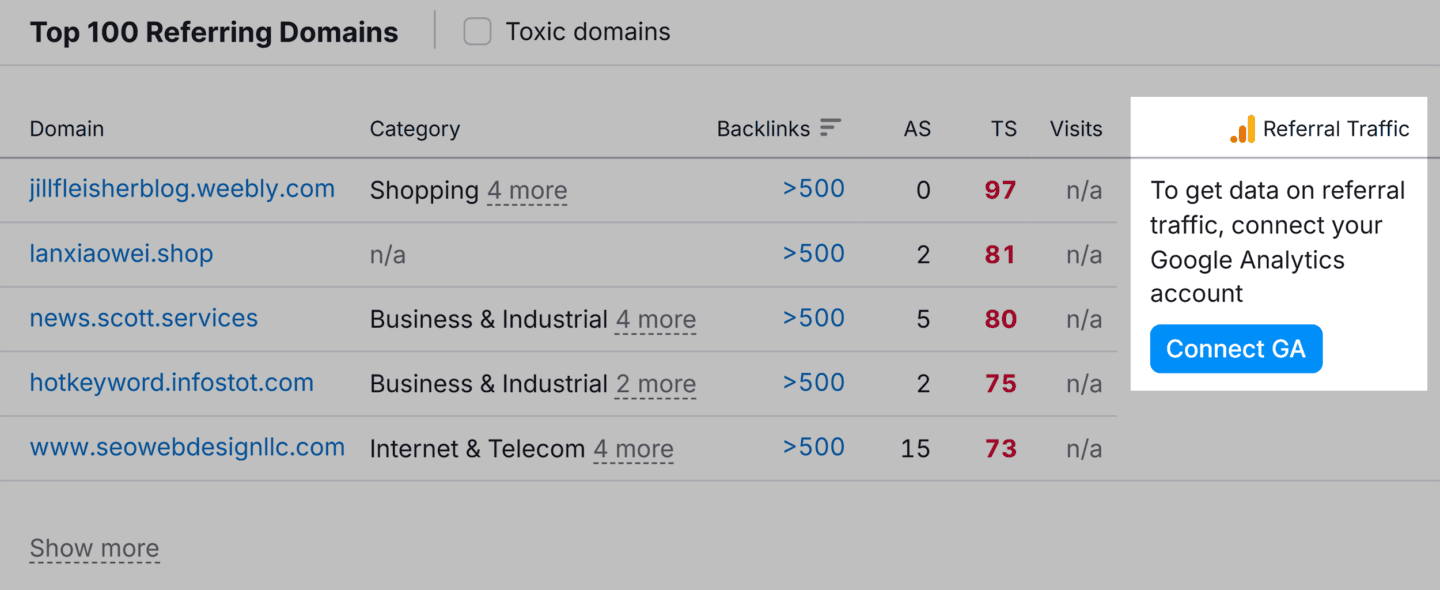This screenshot has height=590, width=1440.
Task: Click the Category column header
Action: pos(414,128)
